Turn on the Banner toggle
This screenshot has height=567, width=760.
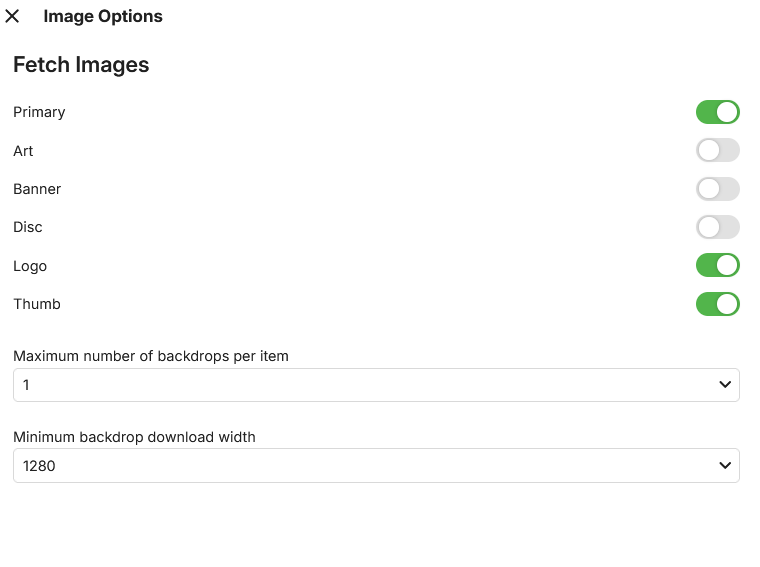click(x=717, y=189)
